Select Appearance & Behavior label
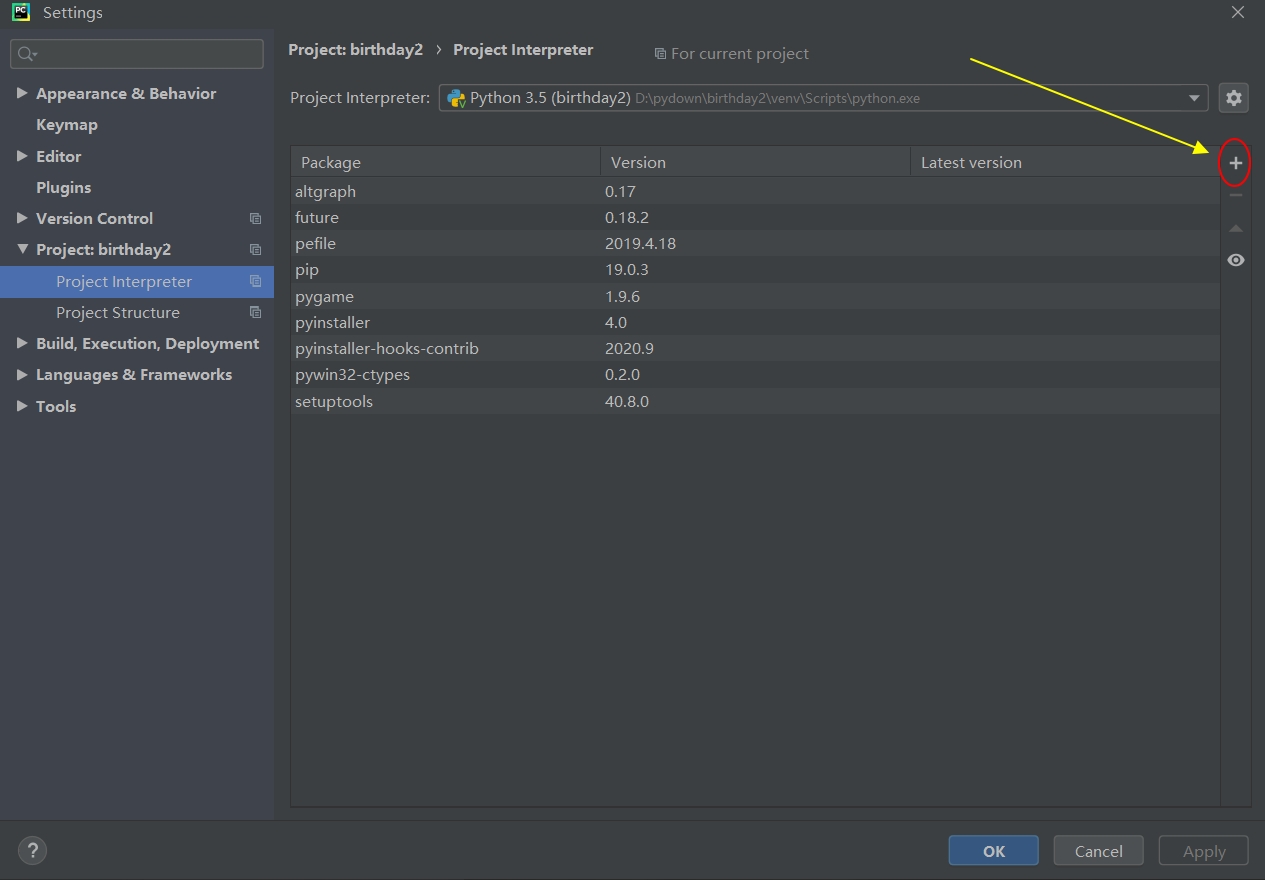 pyautogui.click(x=126, y=94)
